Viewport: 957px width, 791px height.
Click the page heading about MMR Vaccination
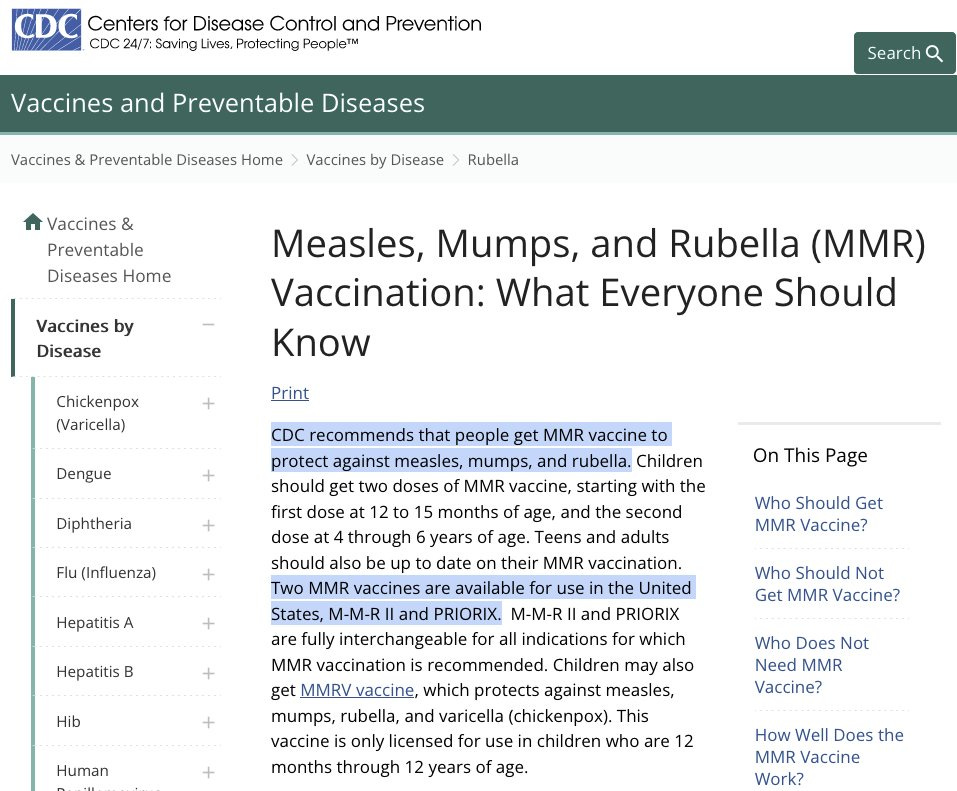[598, 293]
